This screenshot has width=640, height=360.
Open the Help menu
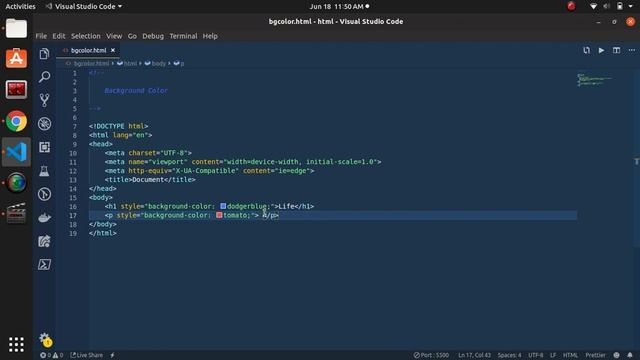(210, 36)
